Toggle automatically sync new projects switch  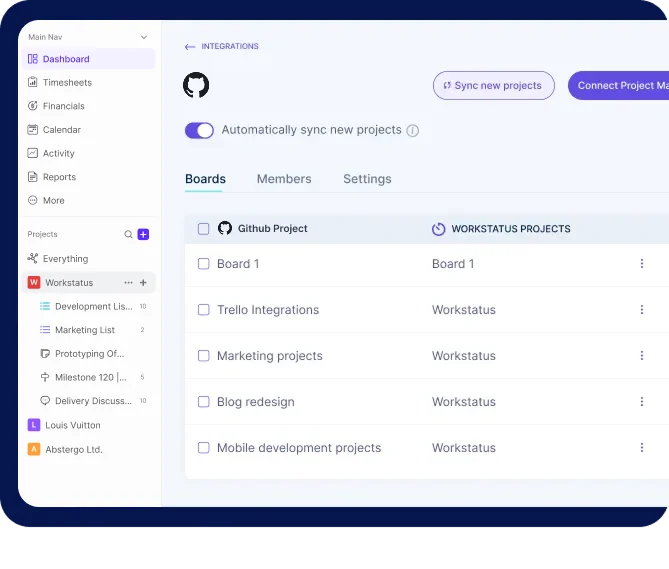tap(199, 131)
